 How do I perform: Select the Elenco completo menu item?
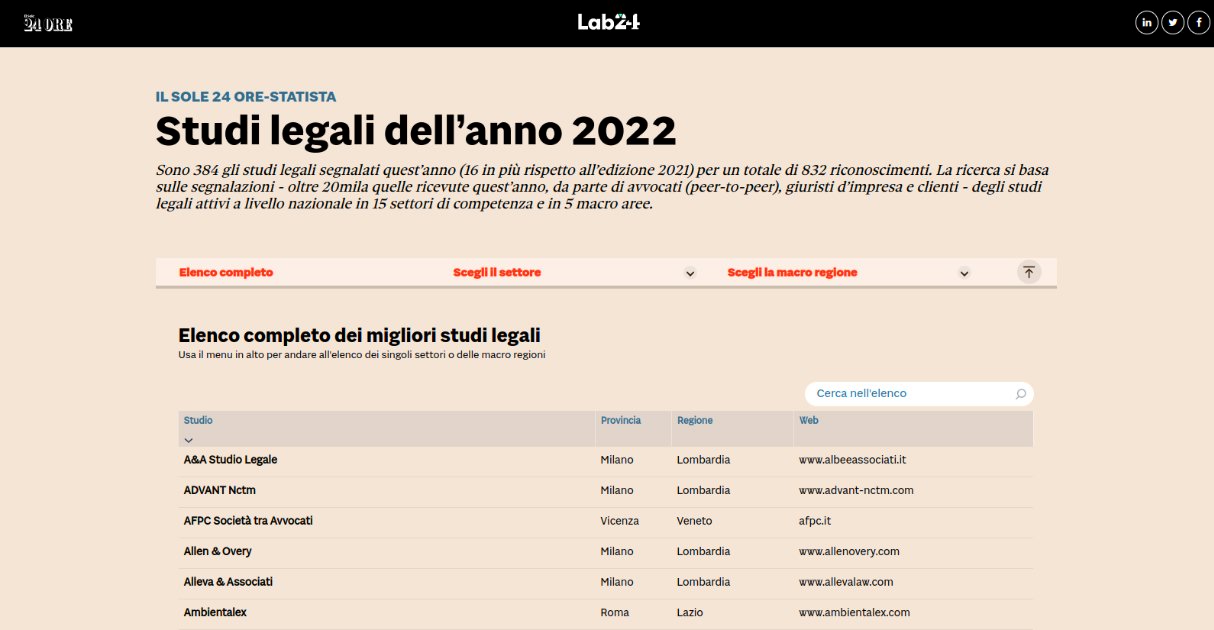[x=226, y=273]
